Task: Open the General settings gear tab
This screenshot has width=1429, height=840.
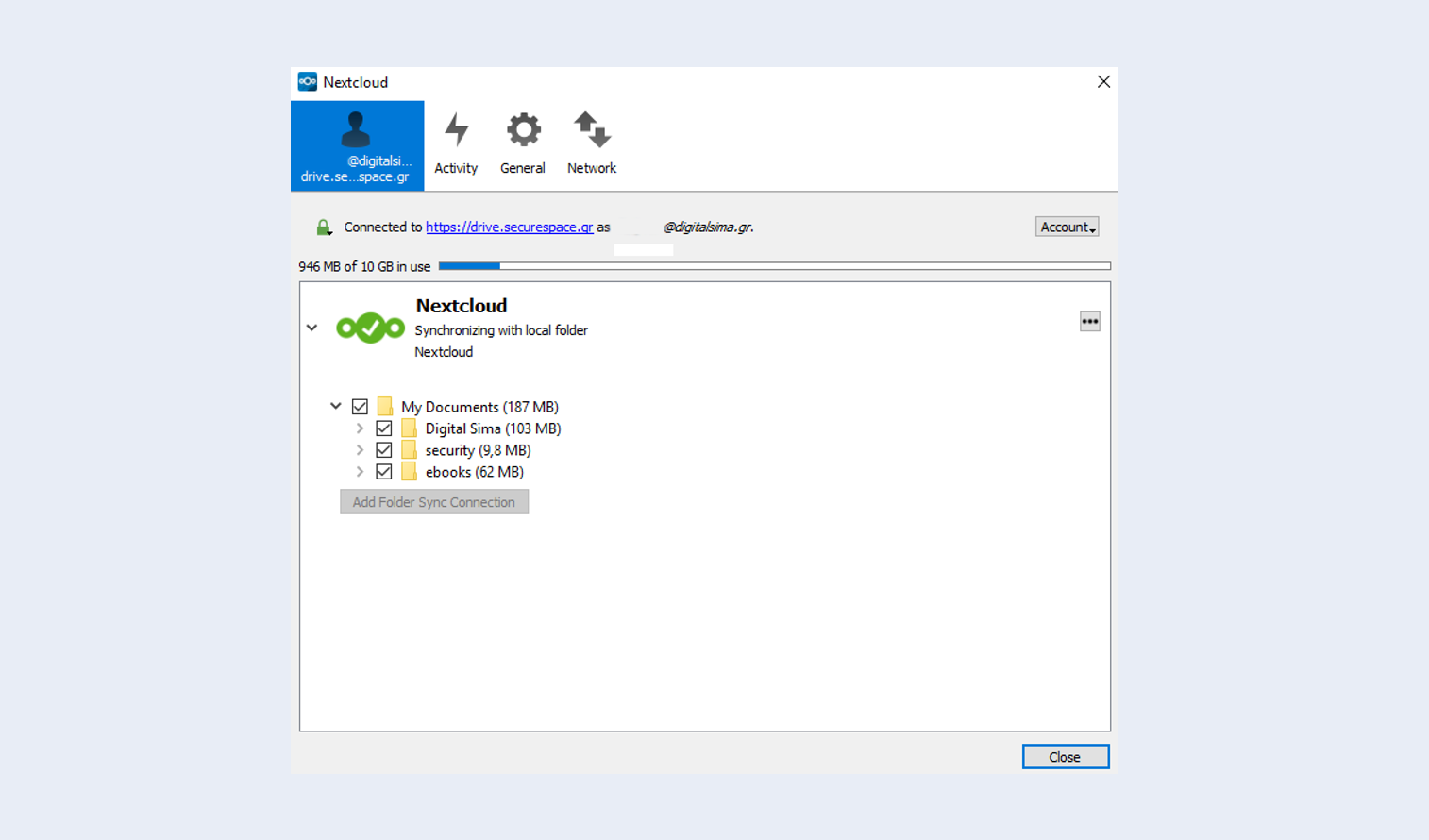Action: (x=523, y=144)
